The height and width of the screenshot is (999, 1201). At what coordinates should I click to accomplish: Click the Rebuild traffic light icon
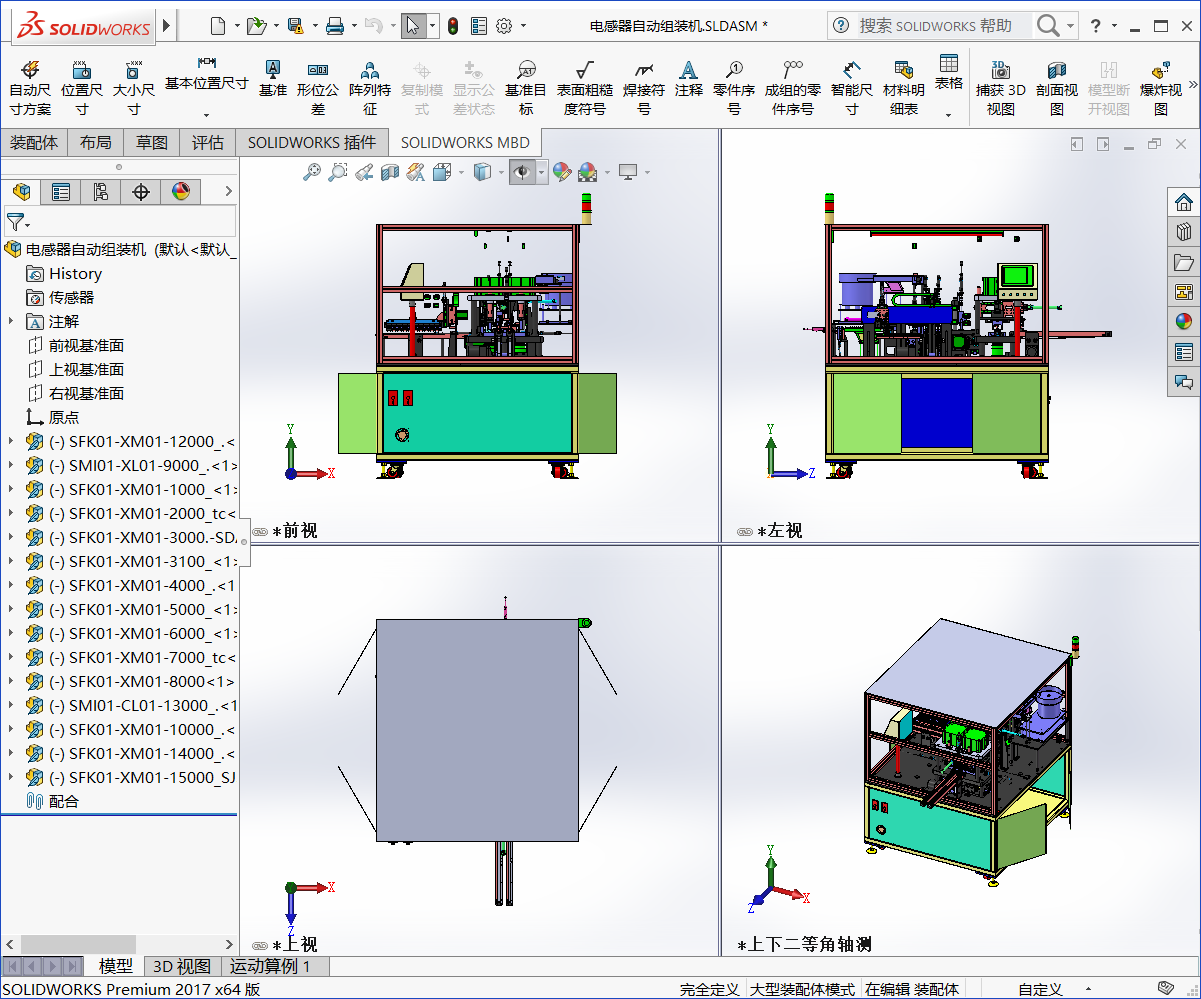(453, 25)
